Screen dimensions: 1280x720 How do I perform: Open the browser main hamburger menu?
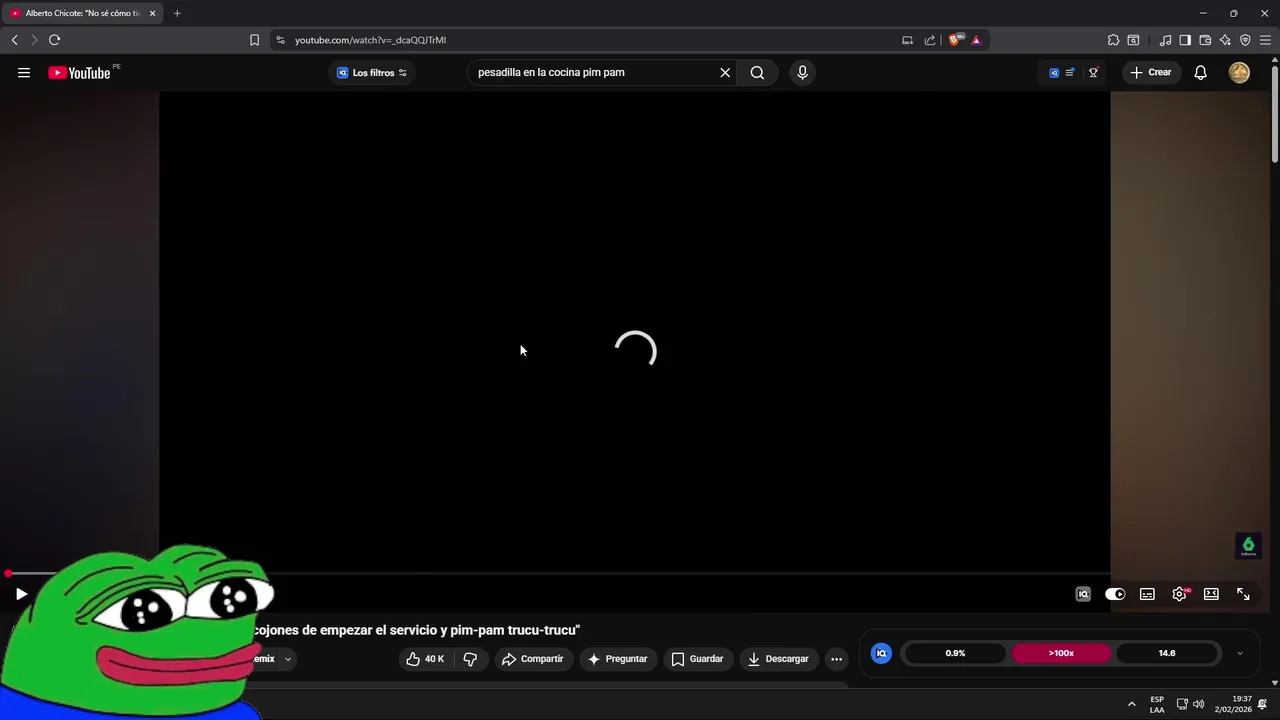(1265, 40)
